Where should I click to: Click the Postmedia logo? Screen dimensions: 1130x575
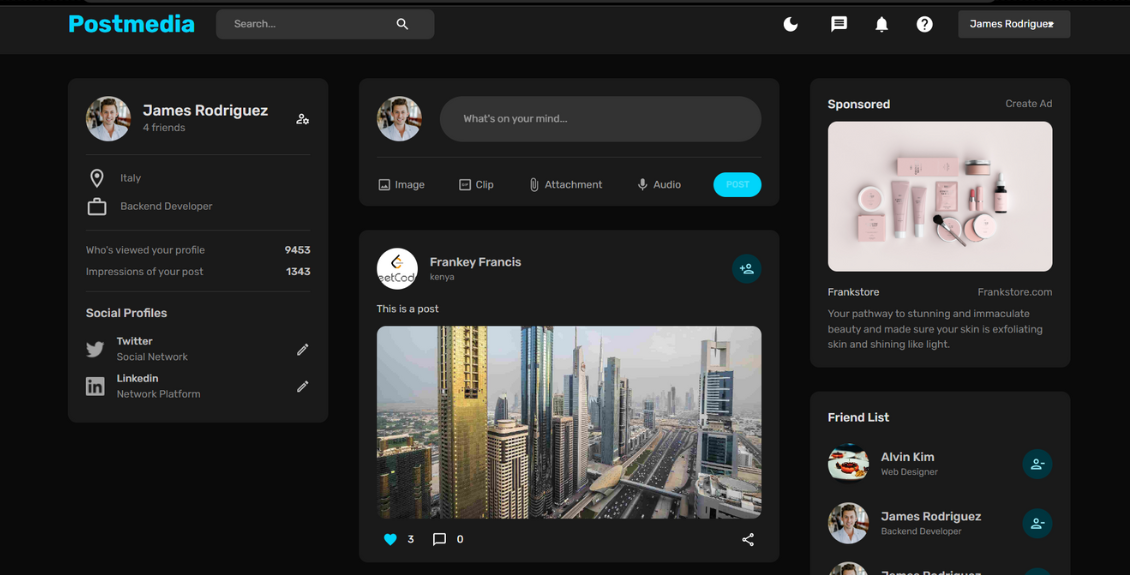[x=131, y=24]
